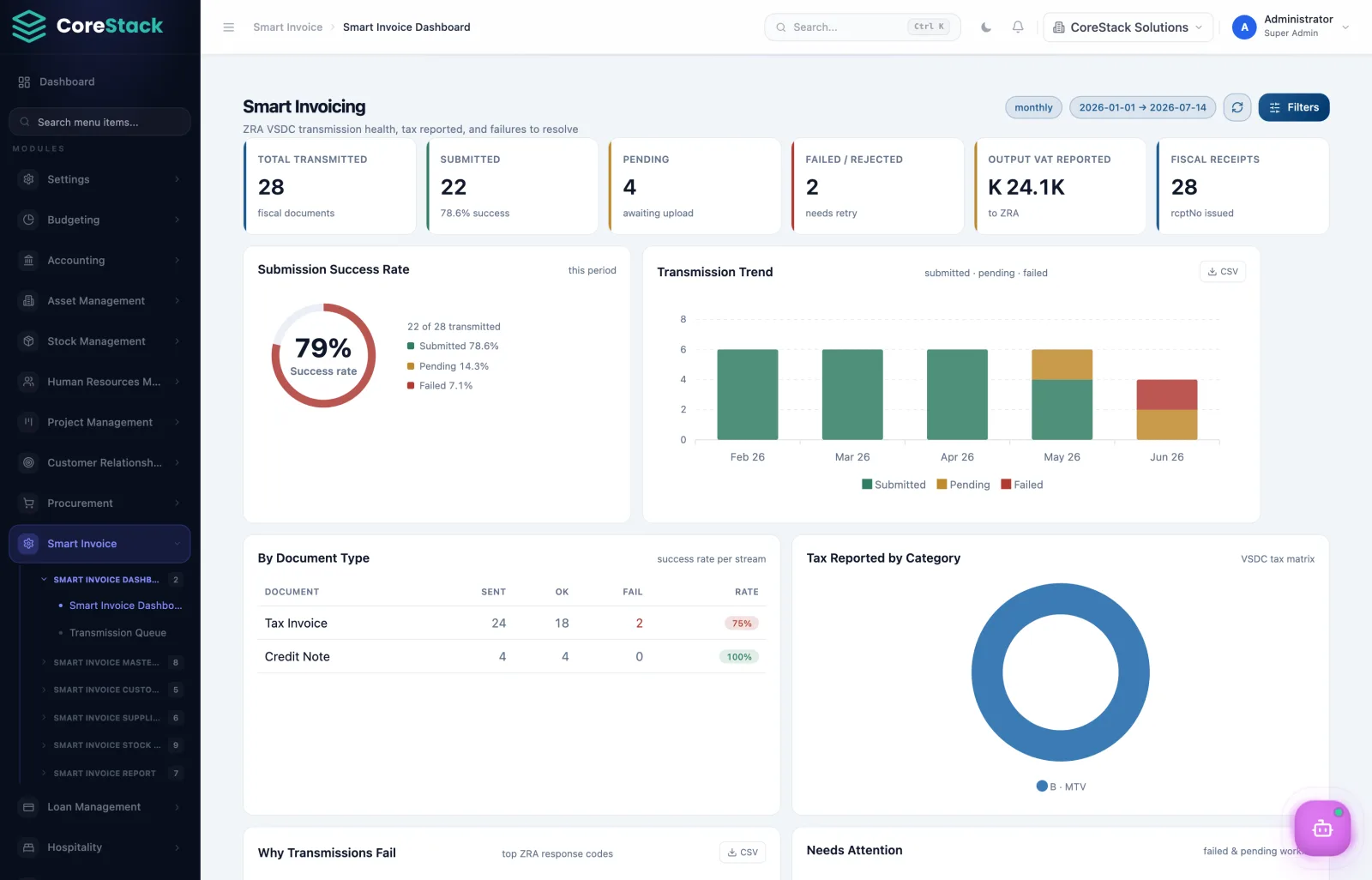Collapse the Smart Invoice module
The image size is (1372, 880).
point(99,544)
